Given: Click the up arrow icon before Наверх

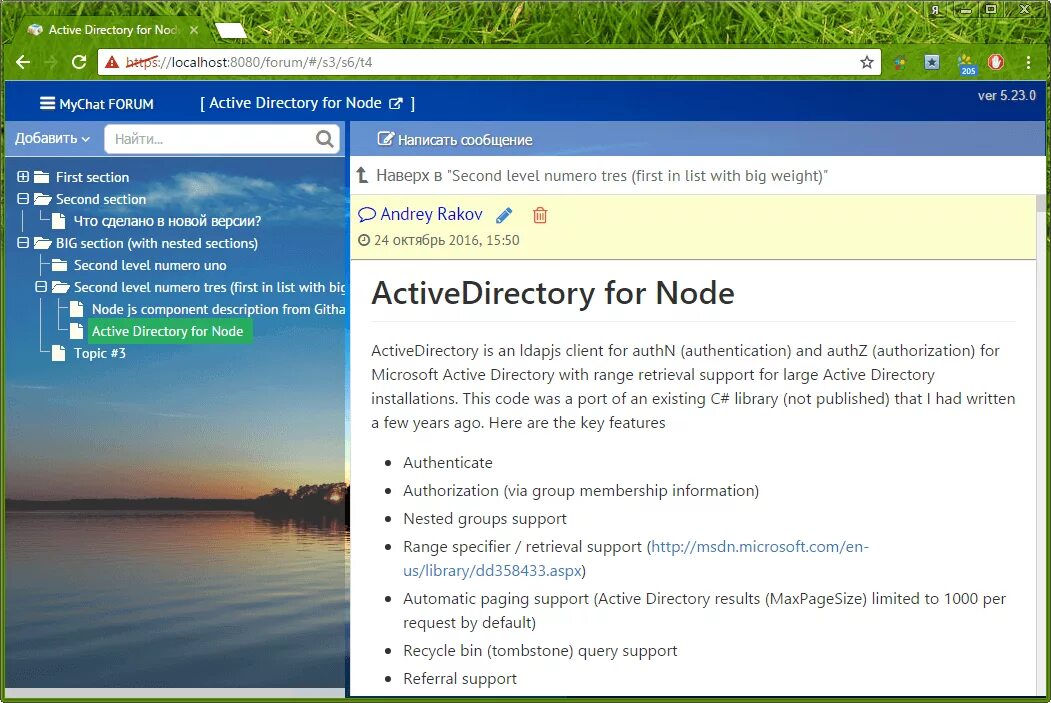Looking at the screenshot, I should 362,176.
